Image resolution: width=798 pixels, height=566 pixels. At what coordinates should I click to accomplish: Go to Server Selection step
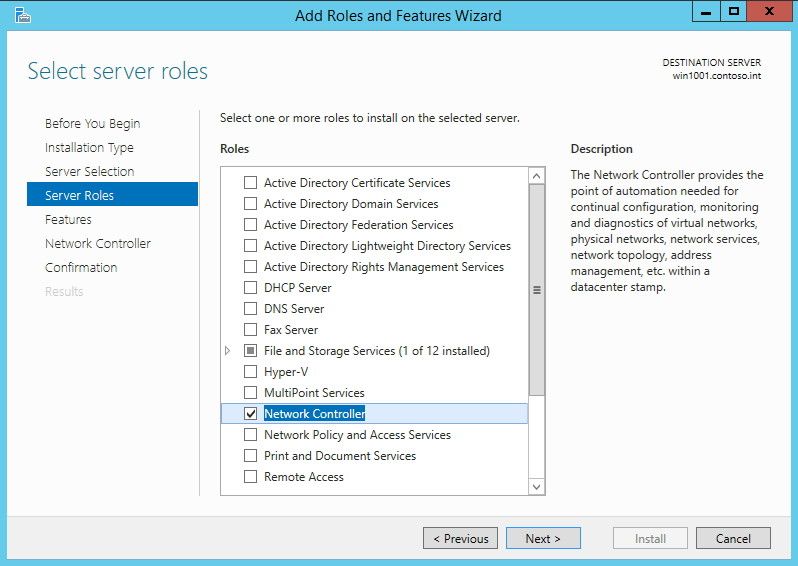[90, 172]
